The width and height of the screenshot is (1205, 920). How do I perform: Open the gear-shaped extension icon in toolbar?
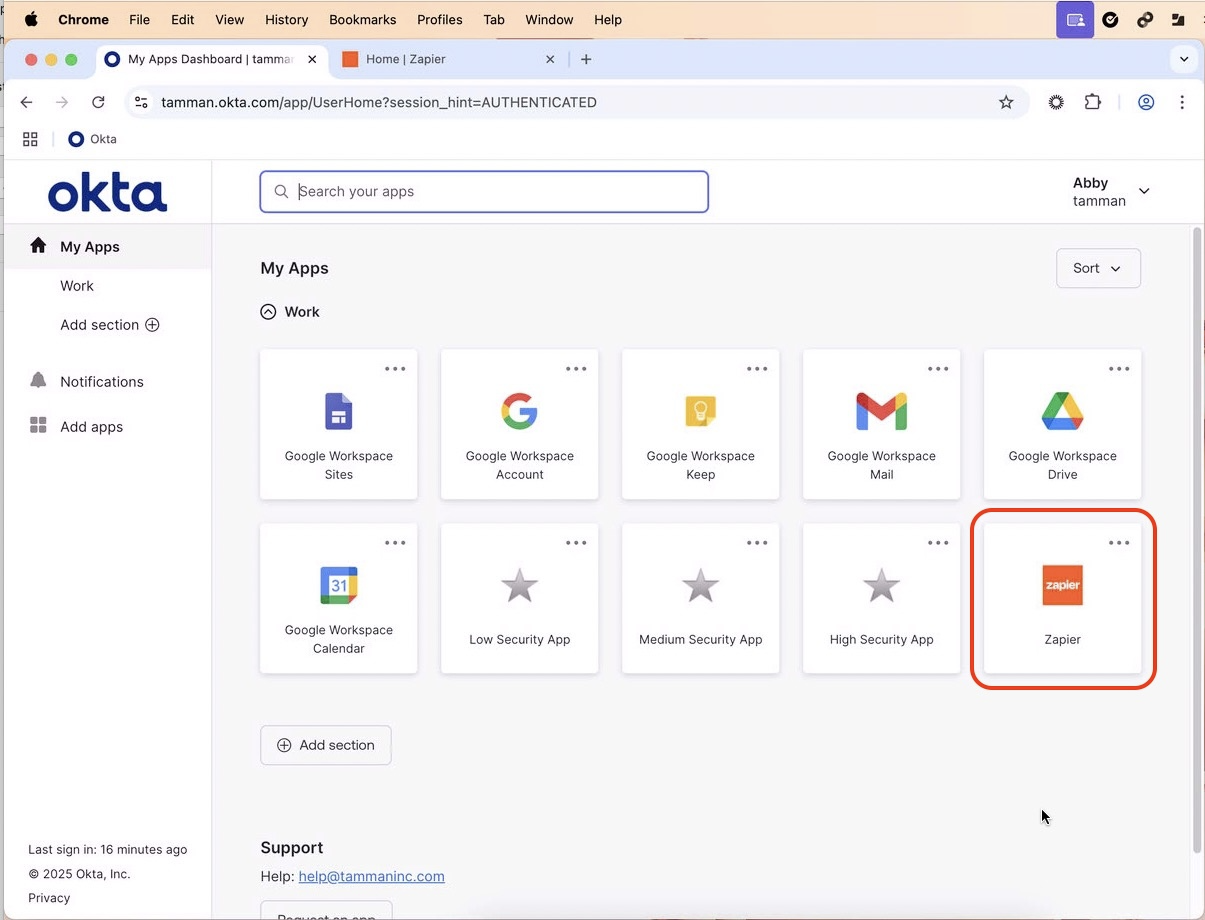point(1056,102)
